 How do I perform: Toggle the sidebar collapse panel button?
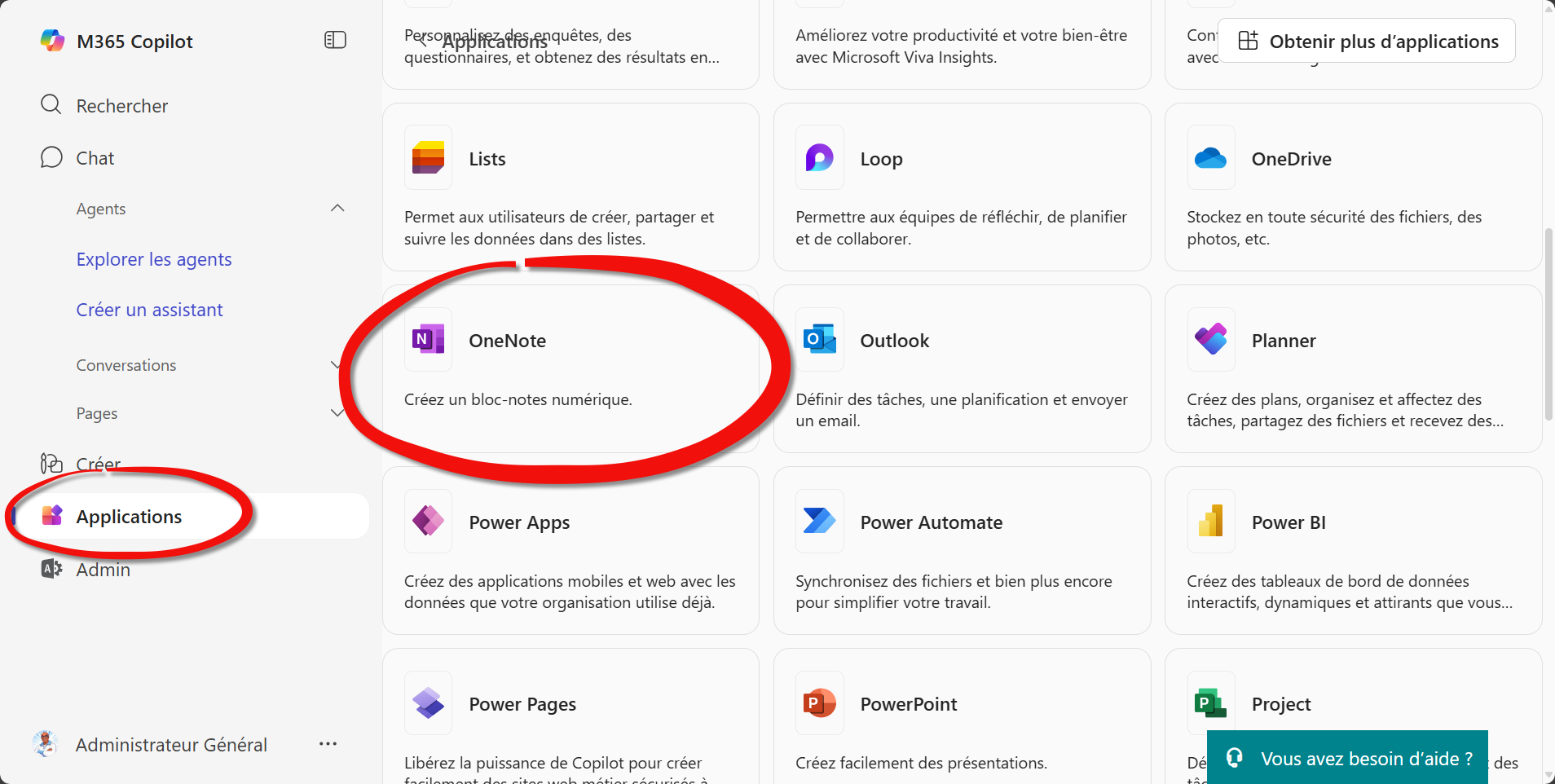335,40
